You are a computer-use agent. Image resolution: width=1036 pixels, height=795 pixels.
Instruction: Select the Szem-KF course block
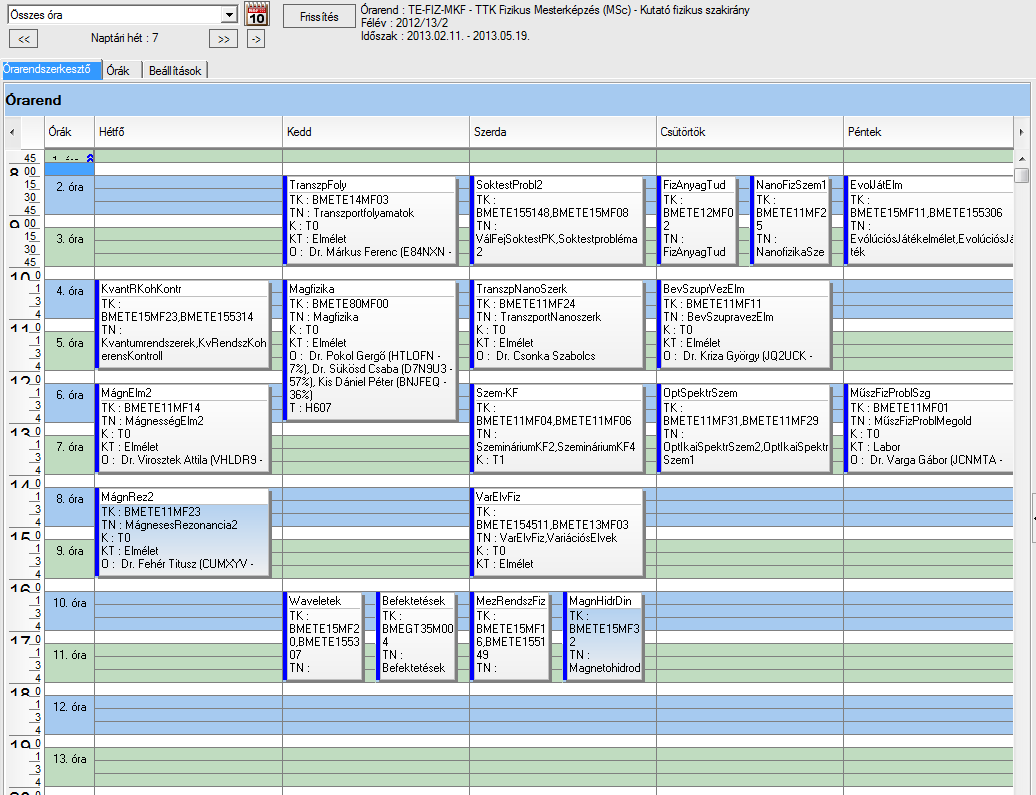[x=558, y=428]
